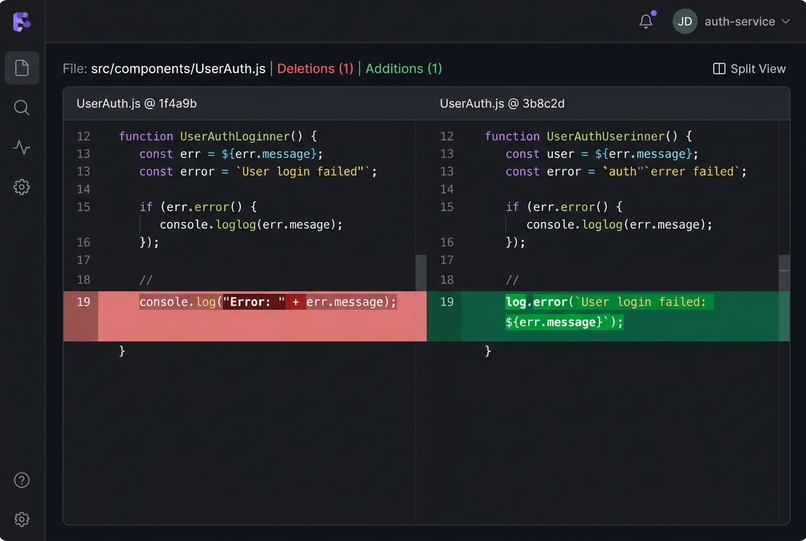Click right pane 'if (err.error() {' line
The image size is (806, 541).
click(564, 207)
